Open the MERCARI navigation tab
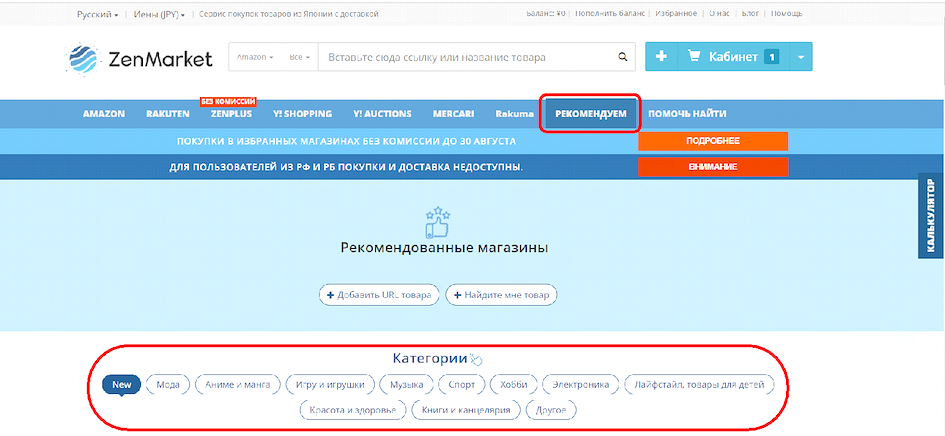 point(453,113)
